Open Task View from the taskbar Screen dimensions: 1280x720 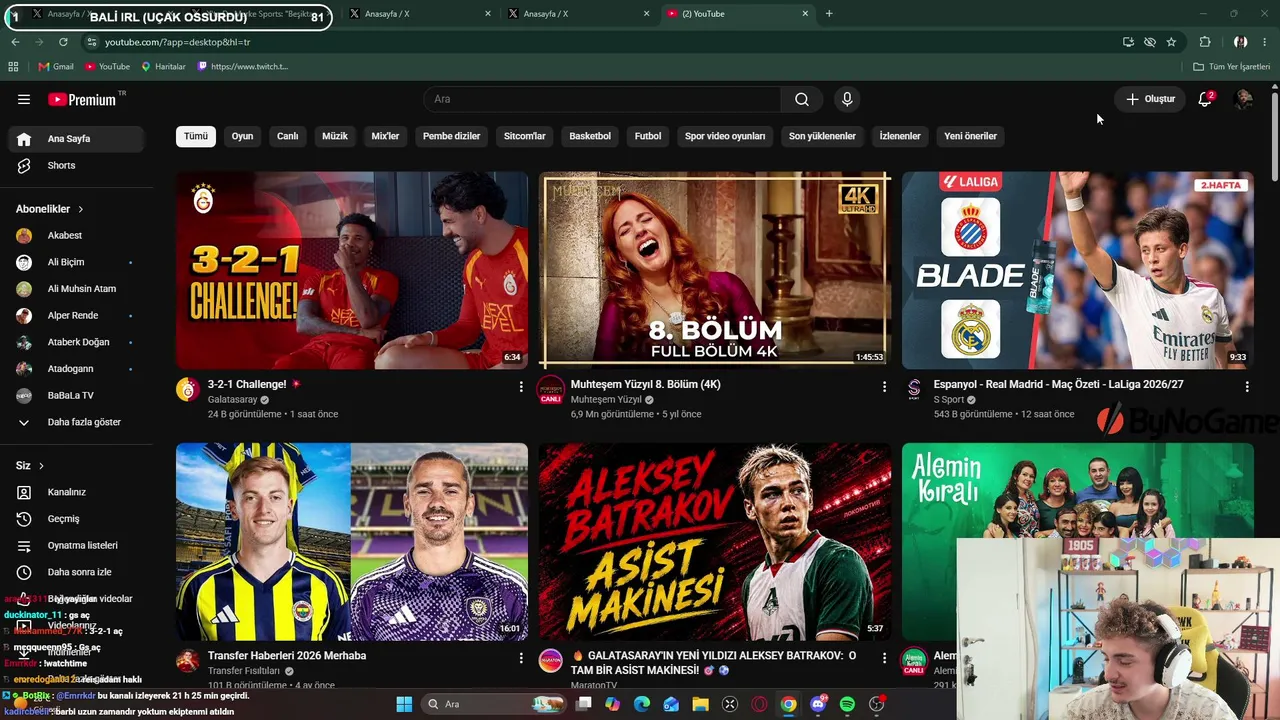click(583, 704)
